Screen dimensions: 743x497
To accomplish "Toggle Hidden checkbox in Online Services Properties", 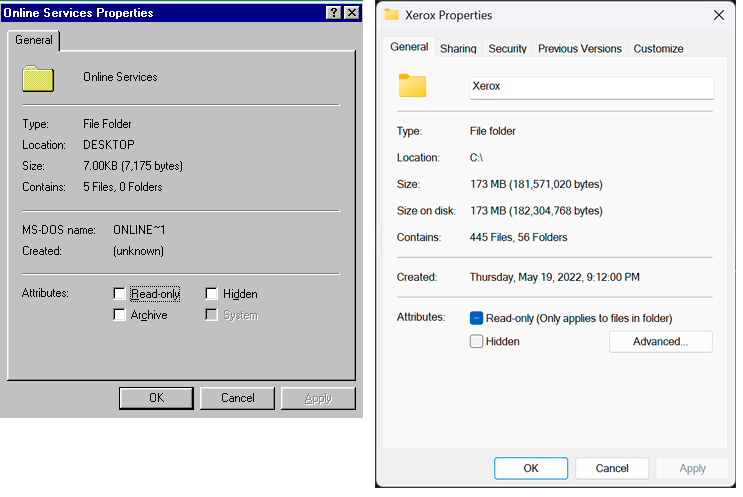I will click(211, 294).
